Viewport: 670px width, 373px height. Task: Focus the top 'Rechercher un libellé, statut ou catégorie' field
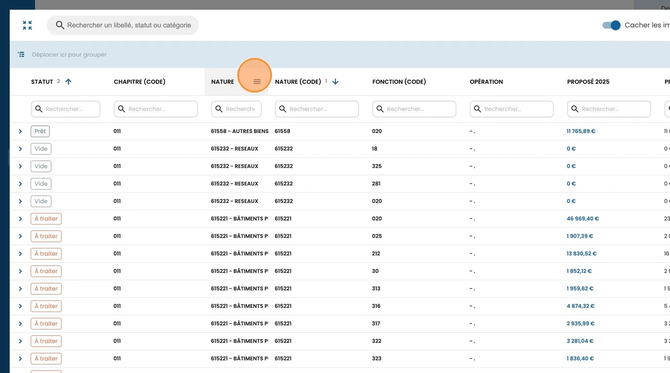[123, 25]
